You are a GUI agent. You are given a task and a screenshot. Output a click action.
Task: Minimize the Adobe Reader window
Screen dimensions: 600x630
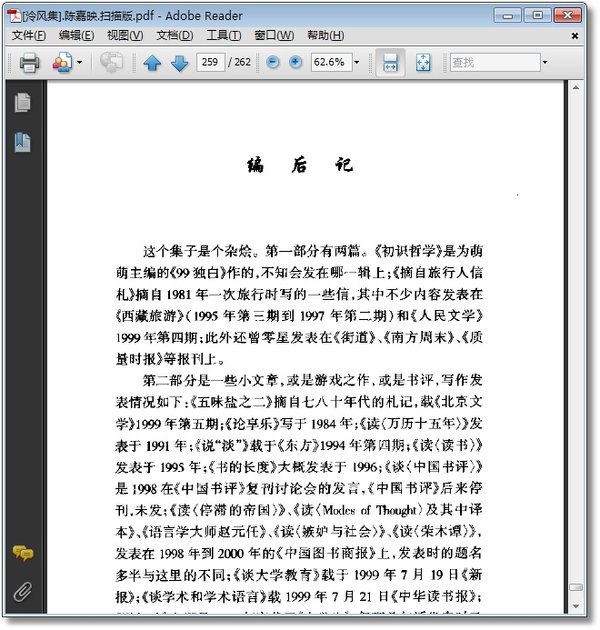[507, 16]
